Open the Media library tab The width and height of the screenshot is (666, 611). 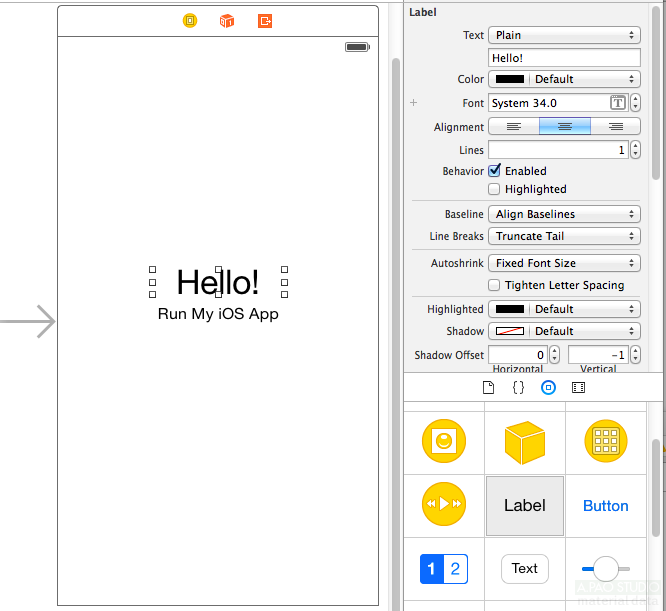578,387
